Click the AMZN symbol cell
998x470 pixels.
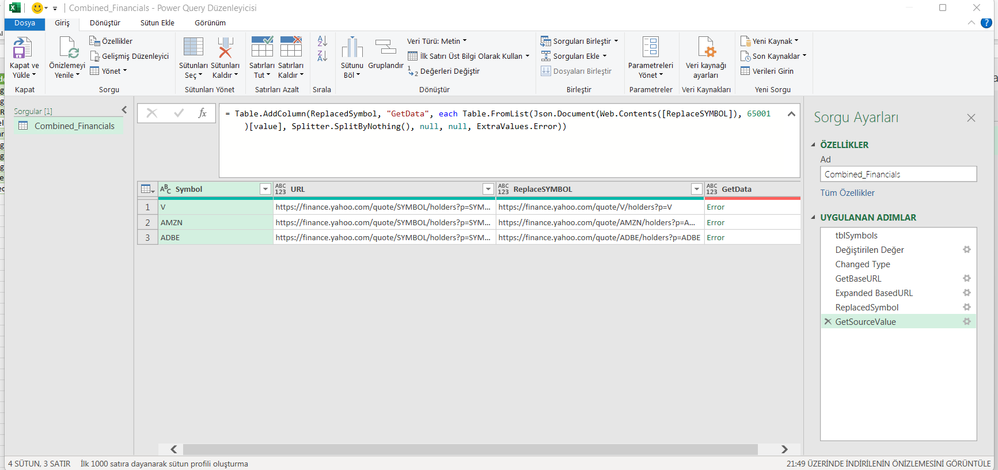point(215,222)
